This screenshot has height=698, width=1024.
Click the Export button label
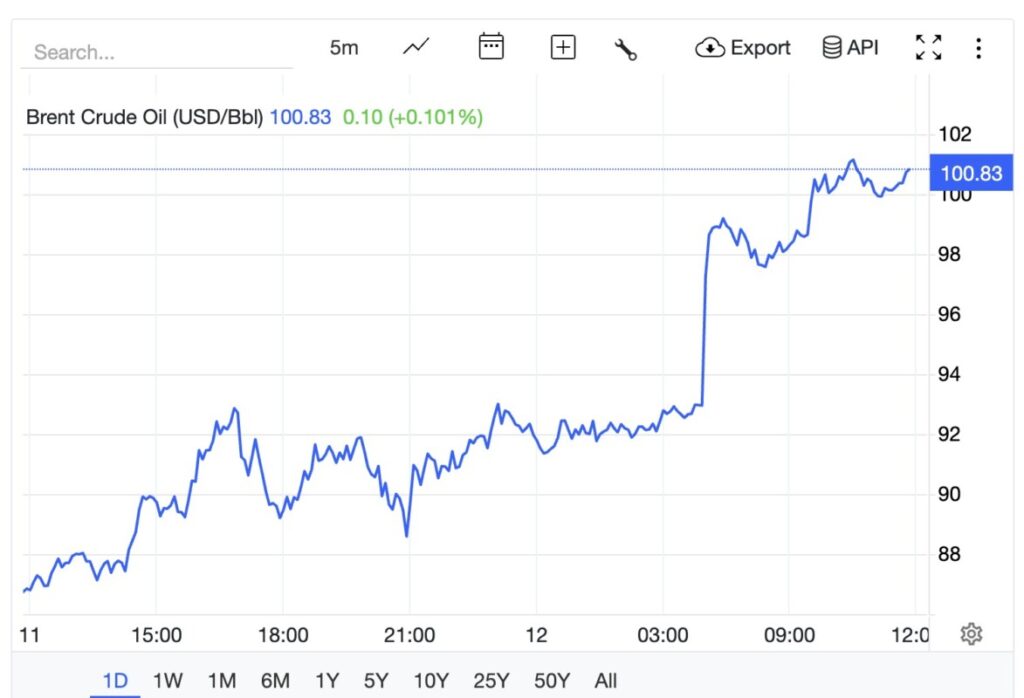tap(760, 47)
